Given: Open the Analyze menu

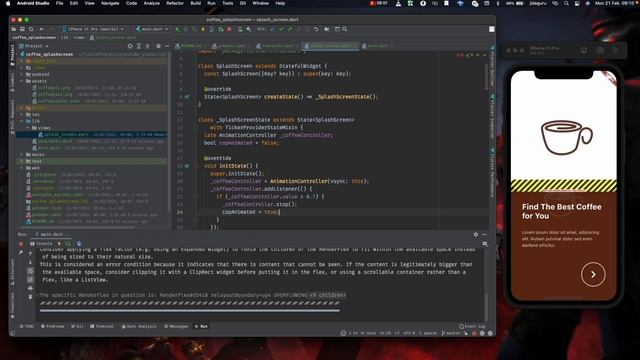Looking at the screenshot, I should point(151,3).
